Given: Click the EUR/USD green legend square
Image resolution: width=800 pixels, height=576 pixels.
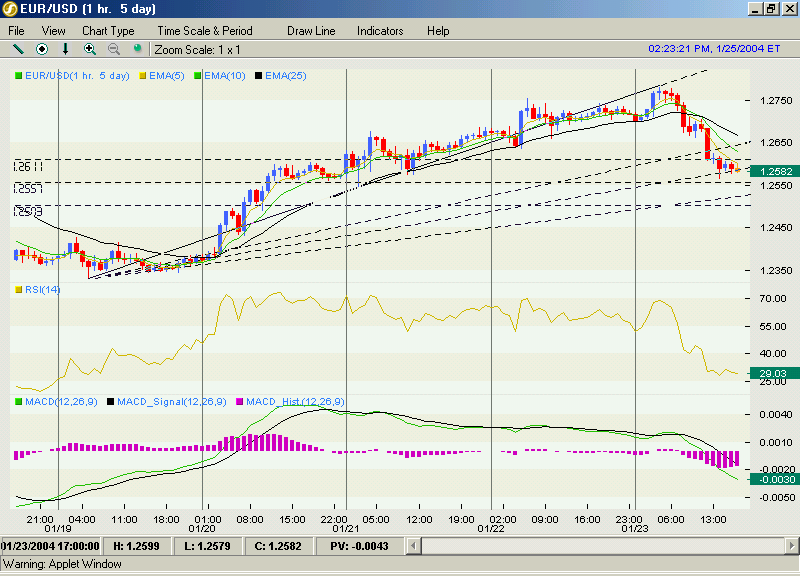Looking at the screenshot, I should pos(19,76).
